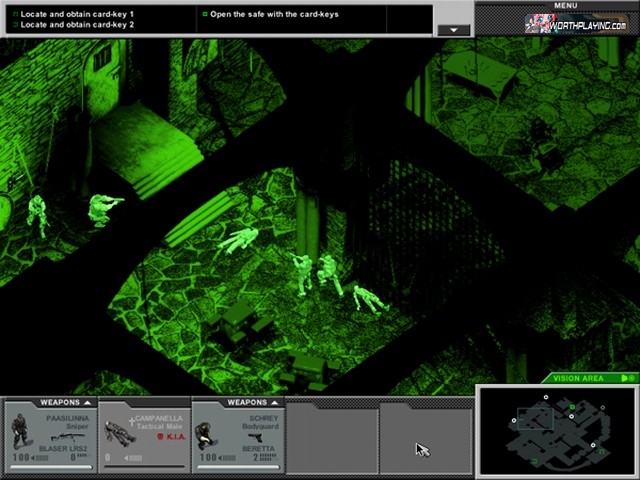Viewport: 640px width, 480px height.
Task: Click checkbox for Open the safe objective
Action: [x=204, y=15]
